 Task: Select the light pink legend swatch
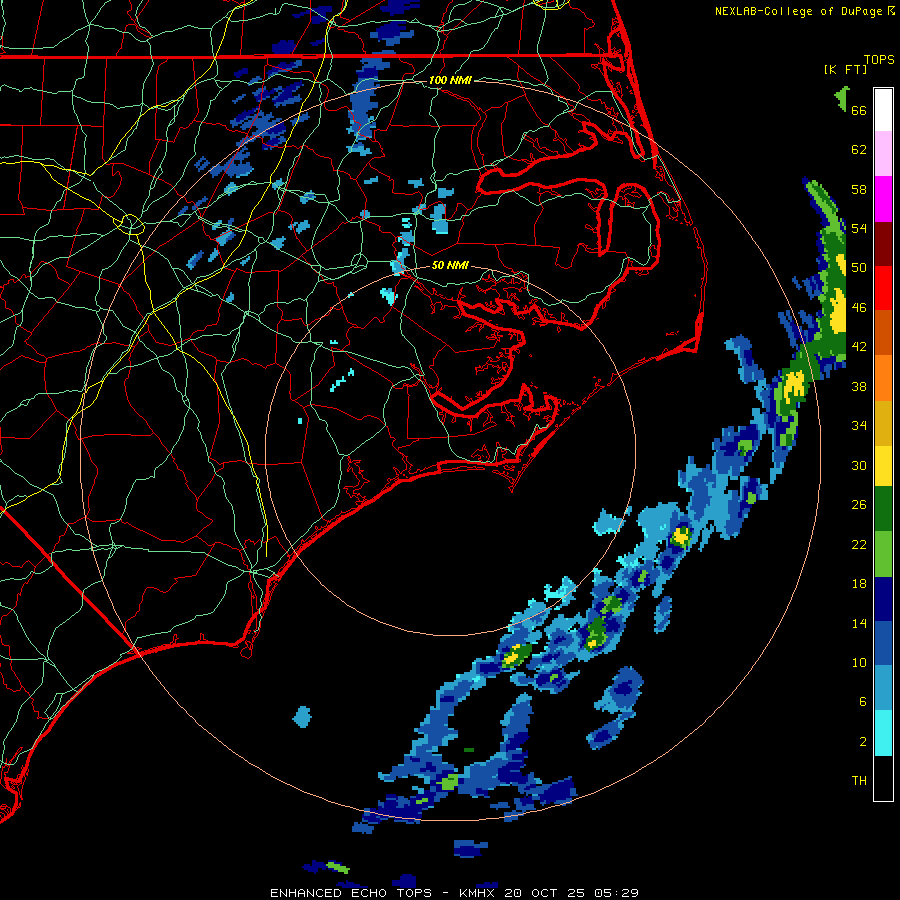pos(883,154)
